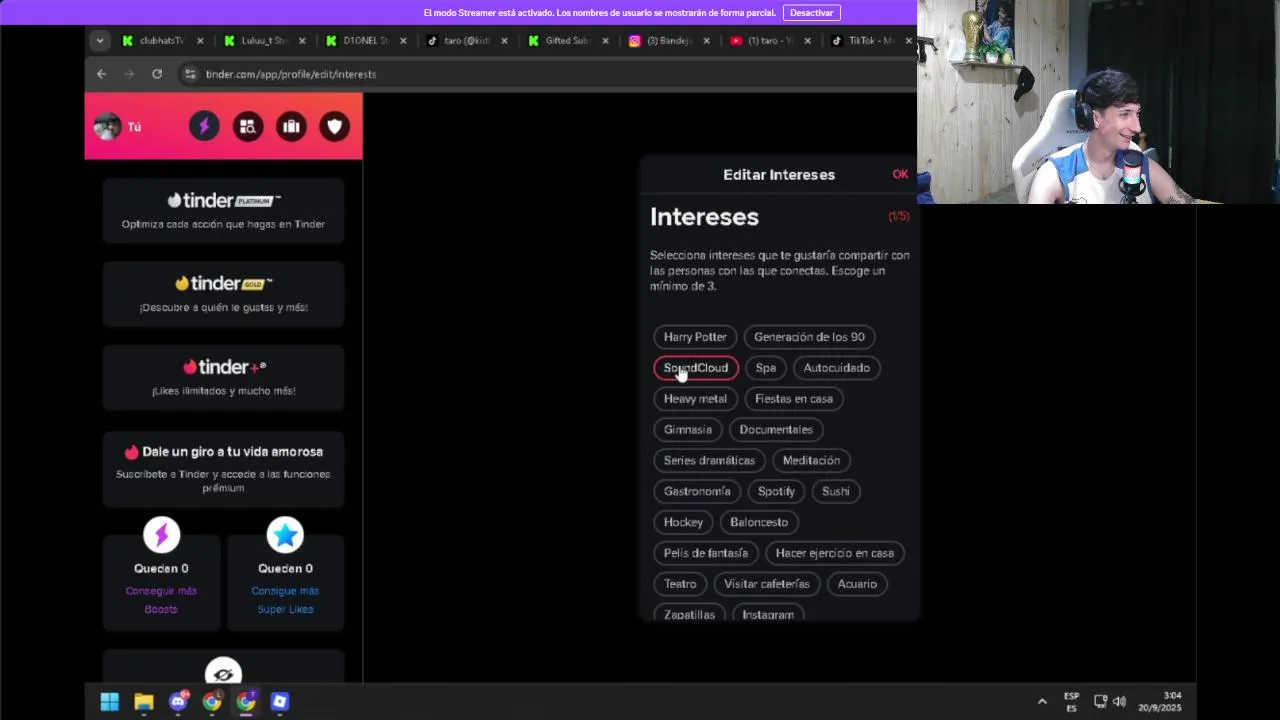
Task: Deselect the SoundCloud interest chip
Action: [696, 368]
